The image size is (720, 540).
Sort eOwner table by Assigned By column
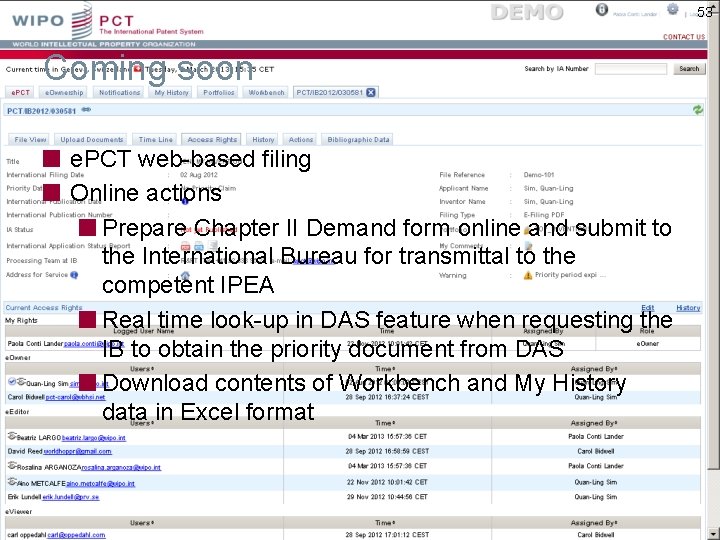(x=594, y=369)
